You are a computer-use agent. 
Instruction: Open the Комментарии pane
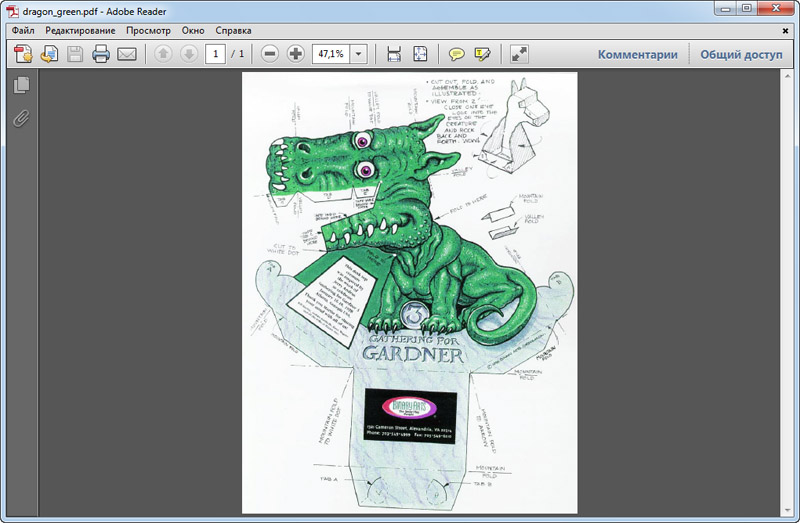point(638,54)
